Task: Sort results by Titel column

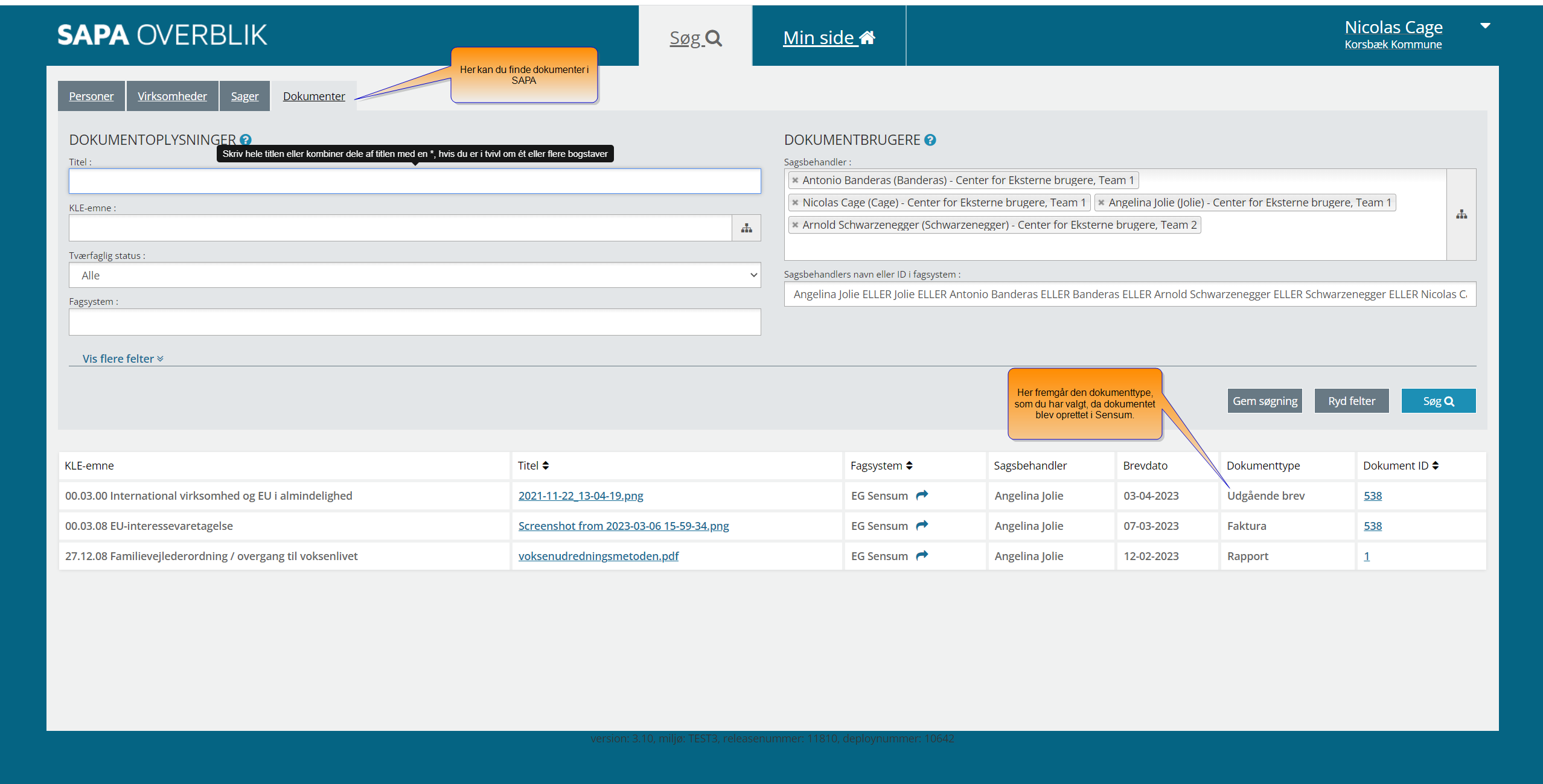Action: coord(545,466)
